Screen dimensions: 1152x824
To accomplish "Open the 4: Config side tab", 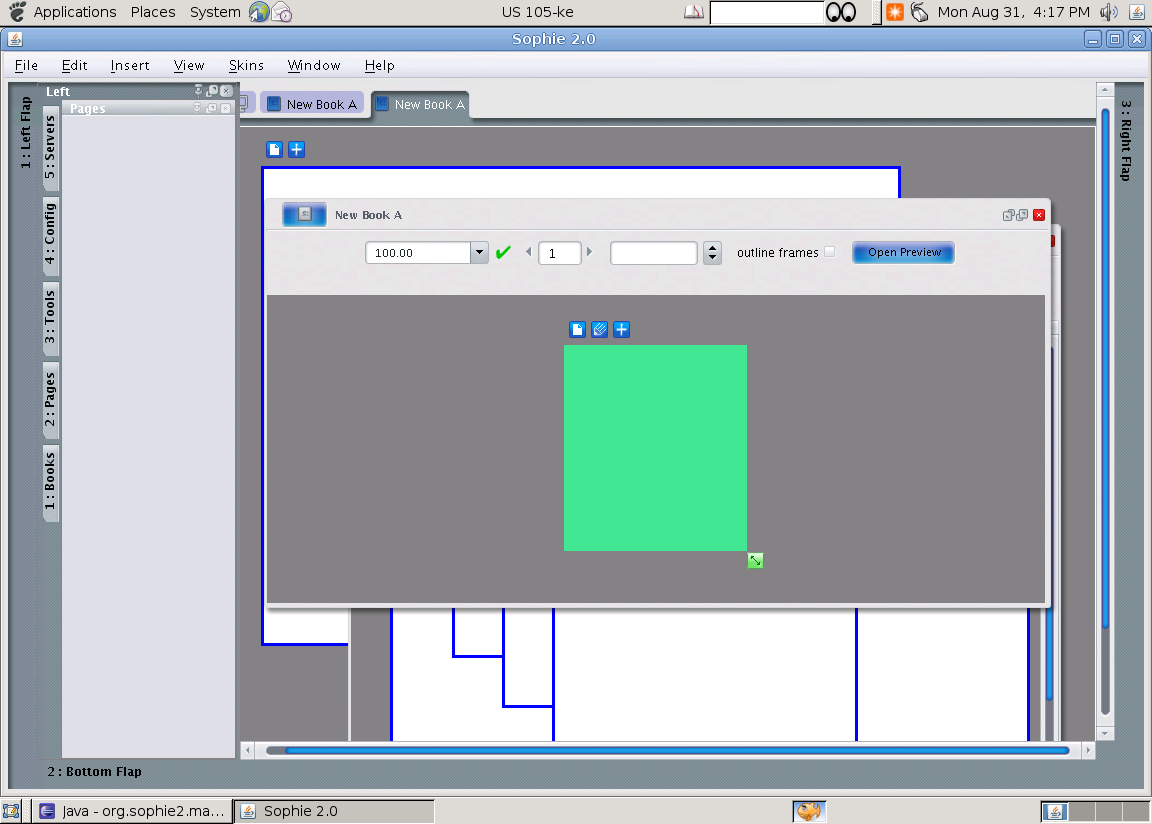I will (x=50, y=234).
